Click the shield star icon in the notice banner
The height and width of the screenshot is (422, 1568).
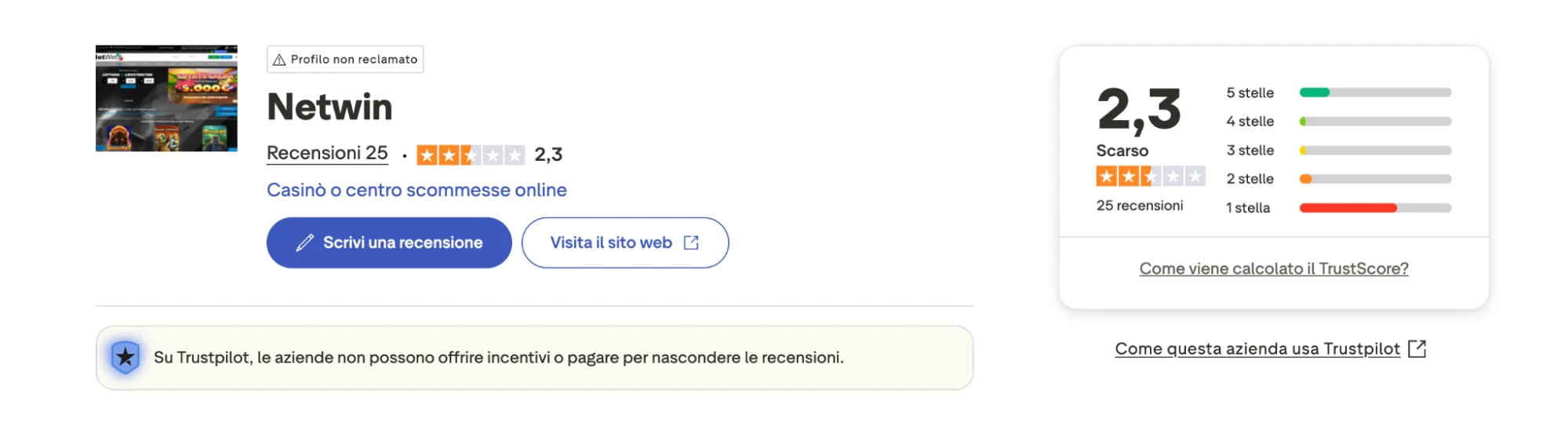pos(126,358)
